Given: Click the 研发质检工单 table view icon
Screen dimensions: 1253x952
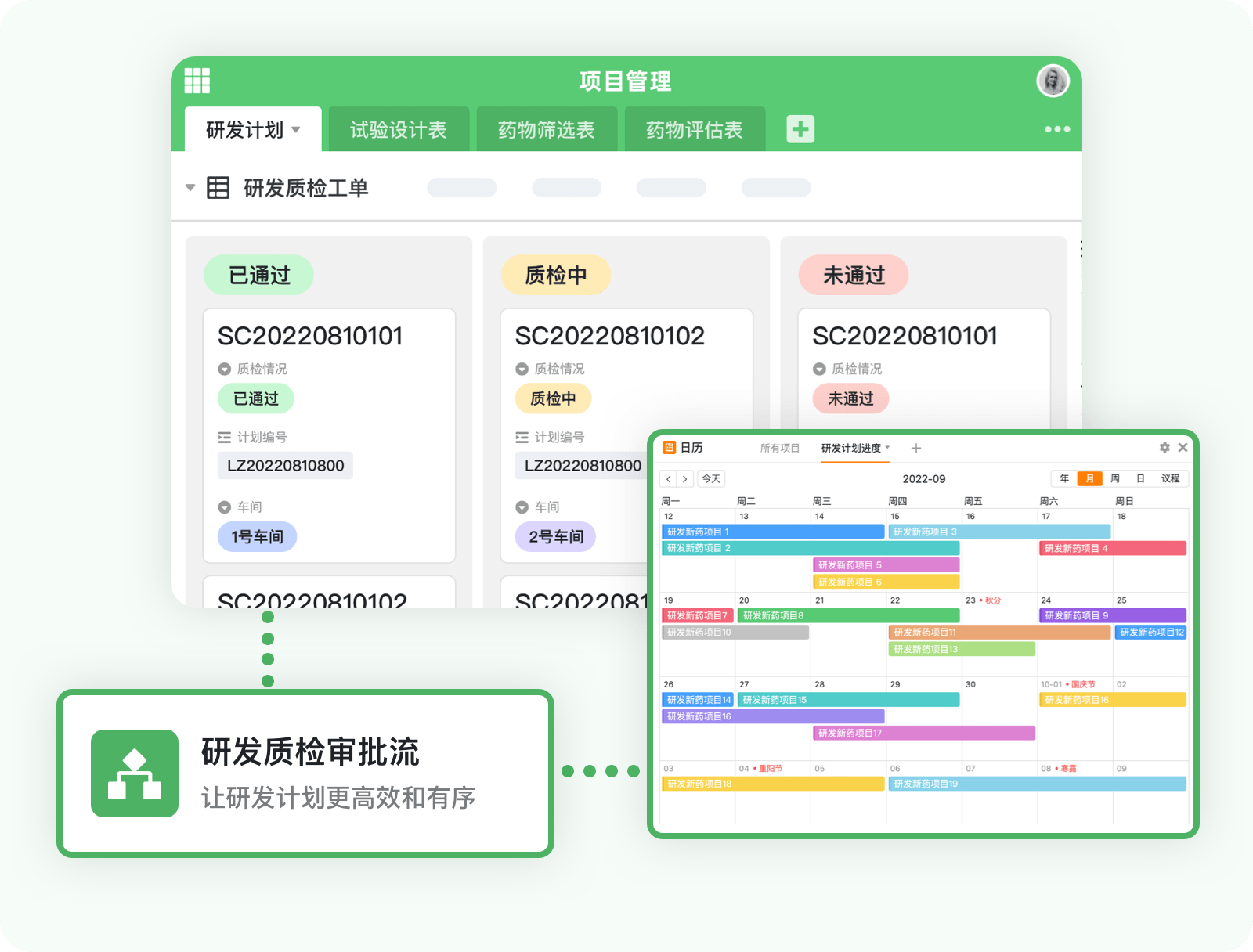Looking at the screenshot, I should (x=218, y=188).
